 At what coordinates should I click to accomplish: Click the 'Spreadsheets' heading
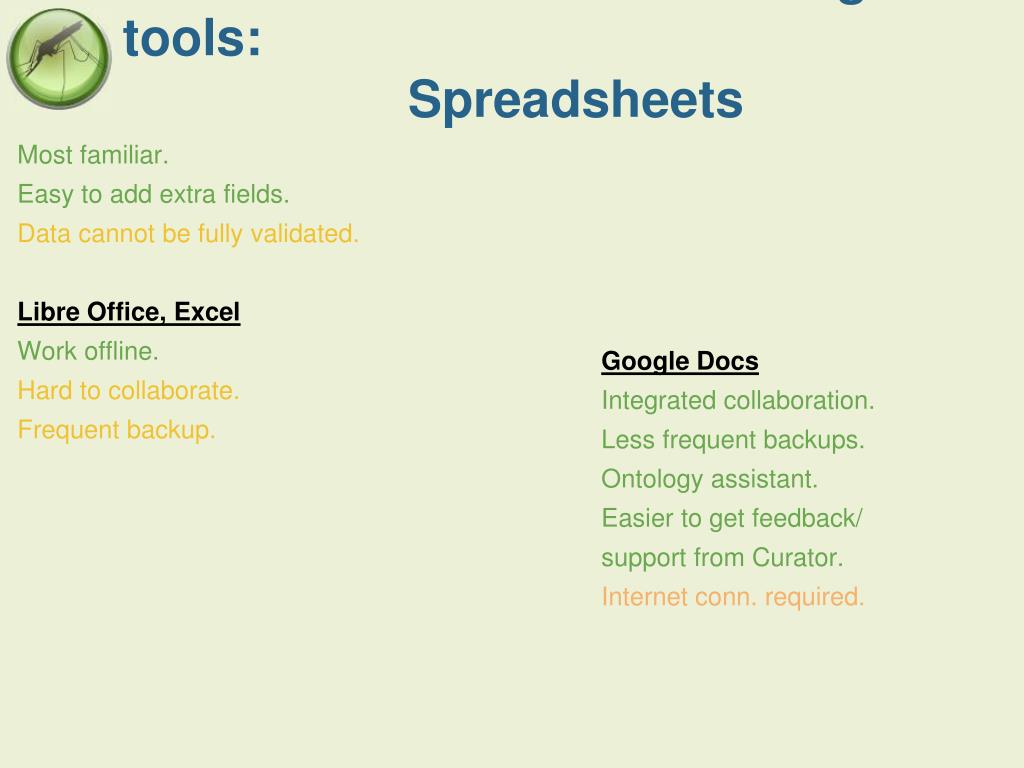click(x=575, y=100)
